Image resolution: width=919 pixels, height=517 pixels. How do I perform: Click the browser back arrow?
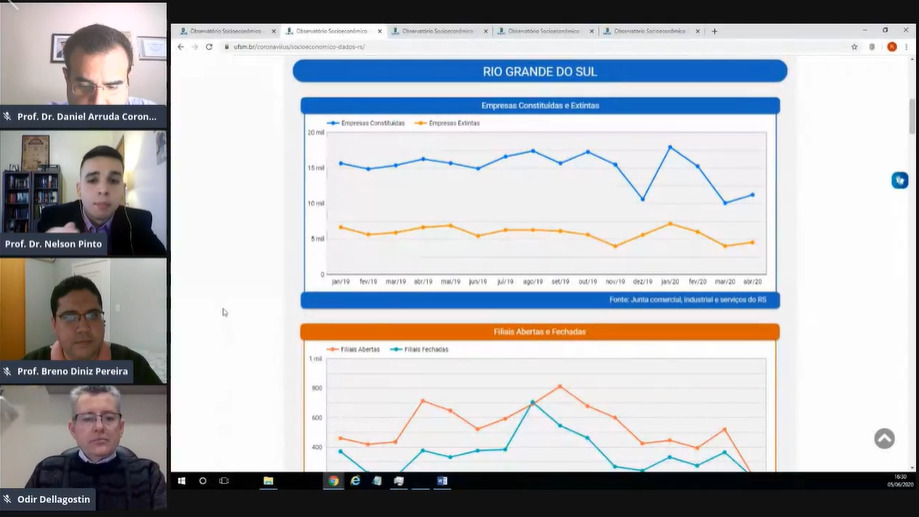tap(181, 47)
